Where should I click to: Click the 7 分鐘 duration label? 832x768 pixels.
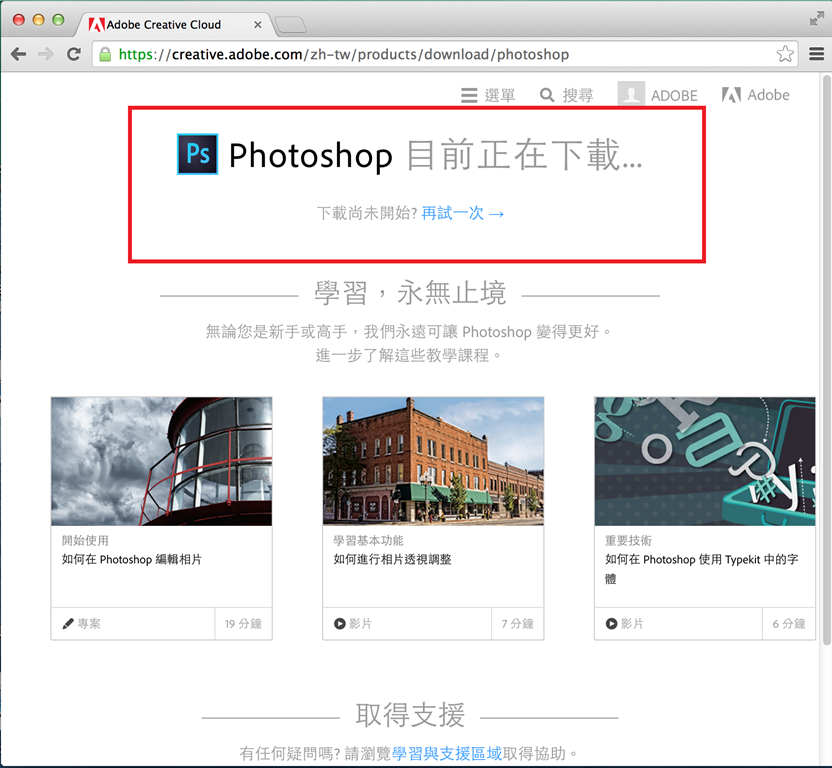point(517,624)
